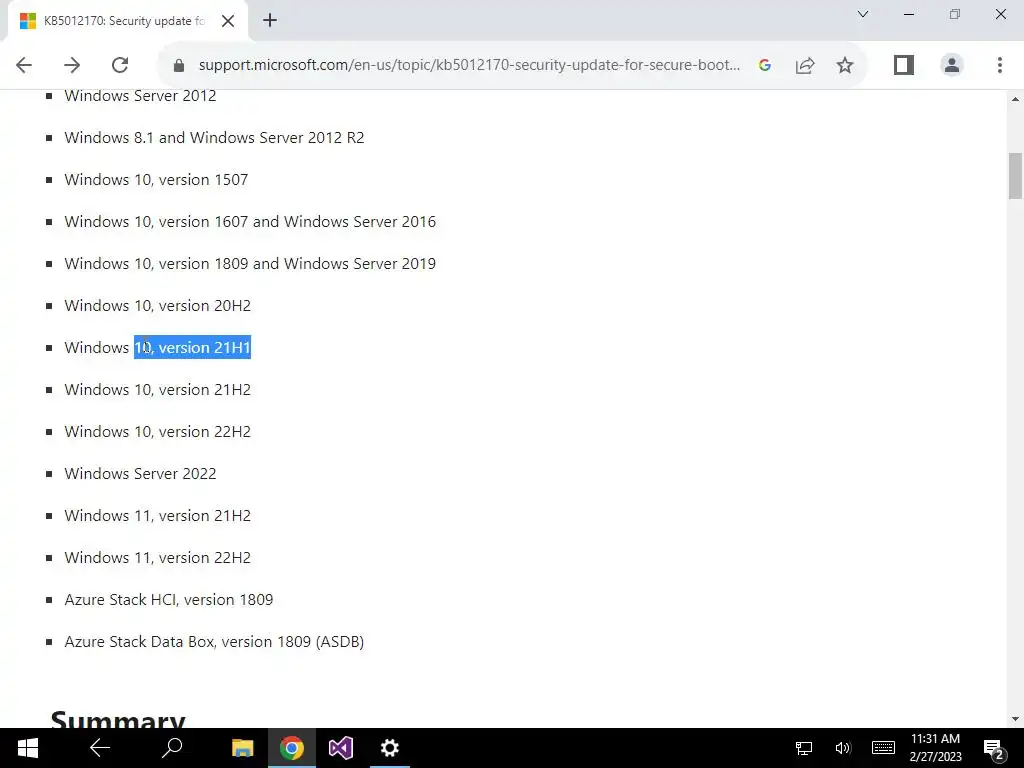Screen dimensions: 1024x768
Task: Click 'Windows 11, version 21H2' list item
Action: 157,516
